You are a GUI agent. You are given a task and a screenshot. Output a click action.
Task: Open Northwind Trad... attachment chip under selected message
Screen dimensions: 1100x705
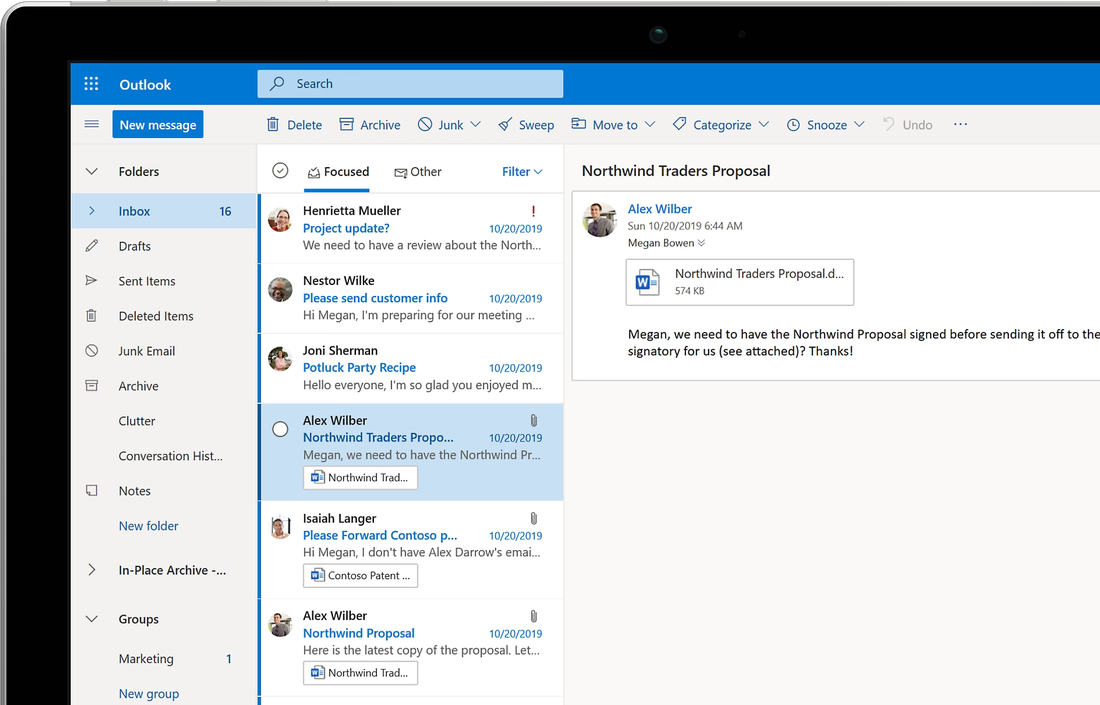click(x=361, y=478)
